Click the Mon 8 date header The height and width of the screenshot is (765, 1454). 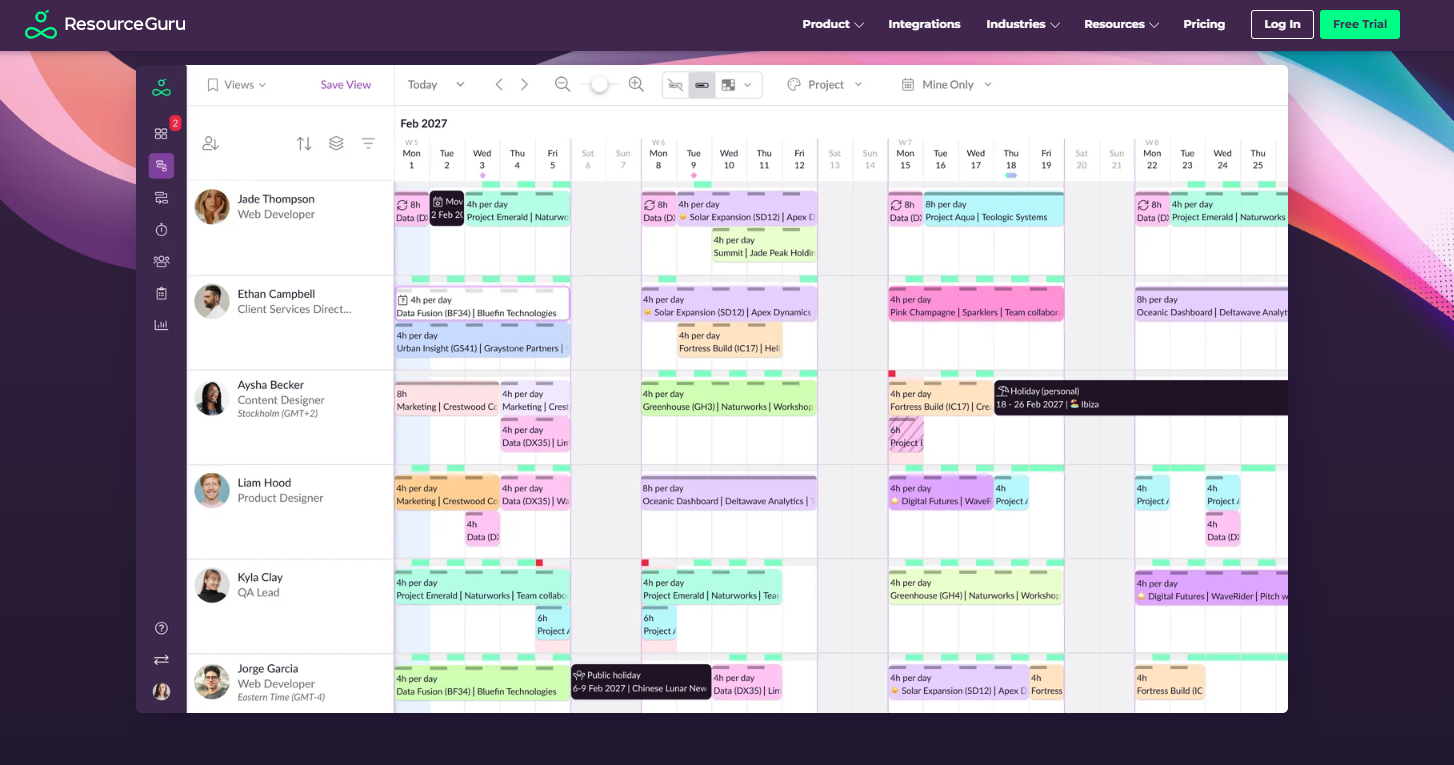[x=658, y=159]
